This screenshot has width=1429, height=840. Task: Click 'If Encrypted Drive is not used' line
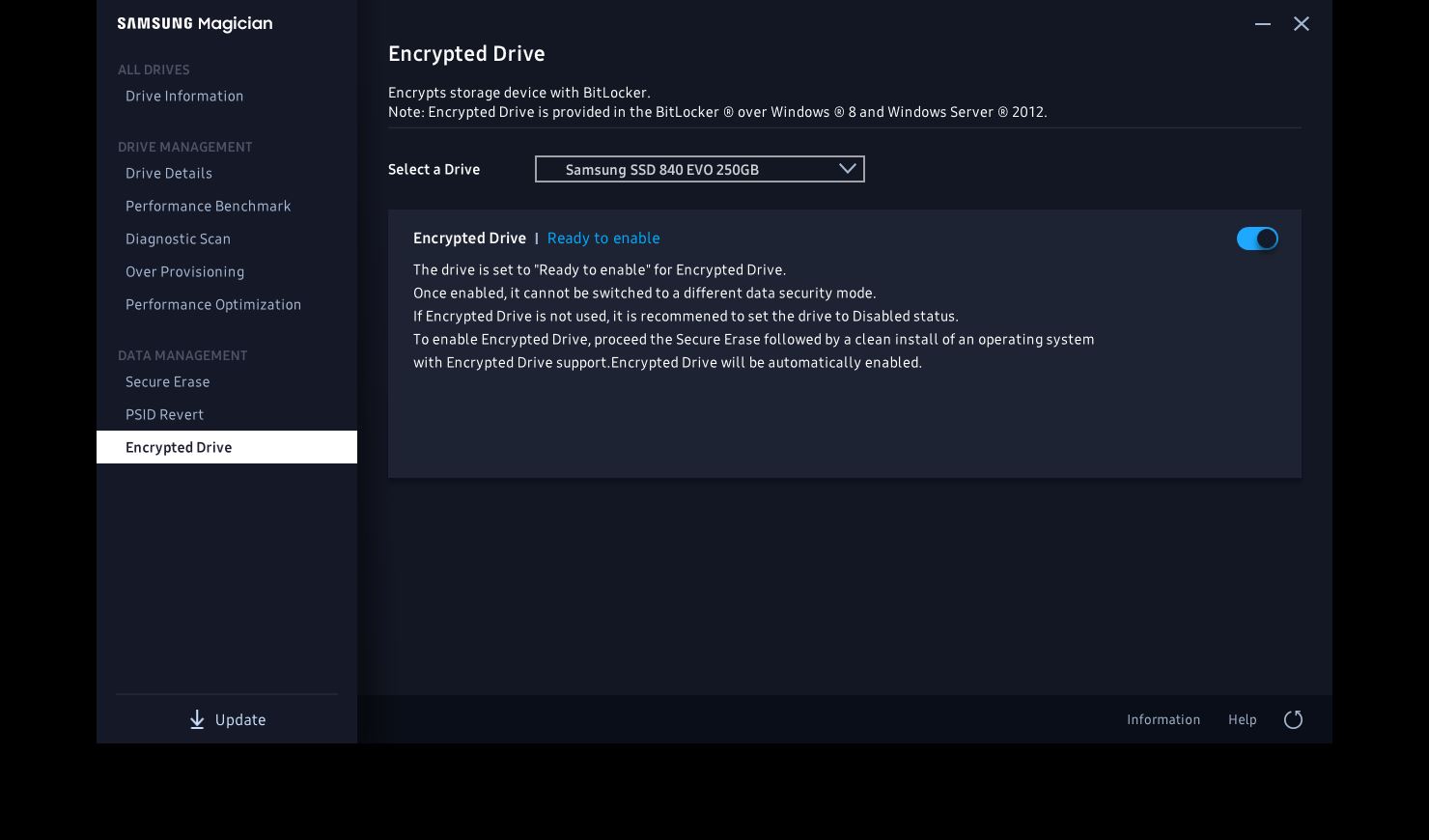pos(686,316)
